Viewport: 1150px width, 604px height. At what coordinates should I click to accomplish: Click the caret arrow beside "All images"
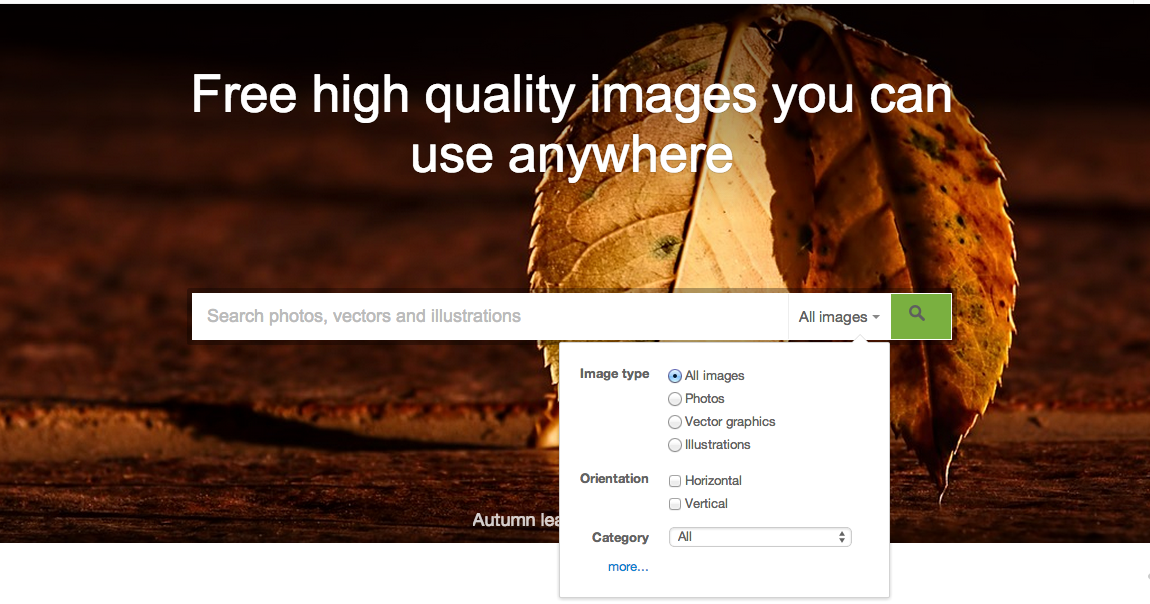[x=875, y=317]
